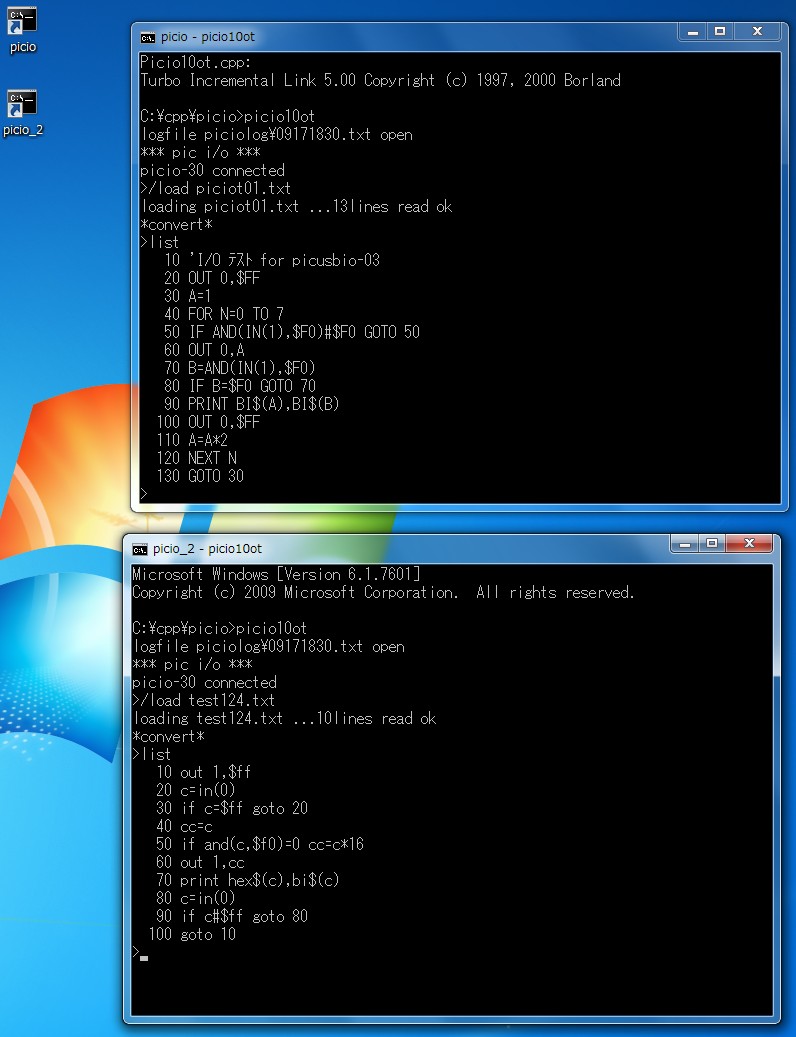Viewport: 796px width, 1037px height.
Task: Click line '70 B=AND(IN(1),$F0)'
Action: point(239,368)
